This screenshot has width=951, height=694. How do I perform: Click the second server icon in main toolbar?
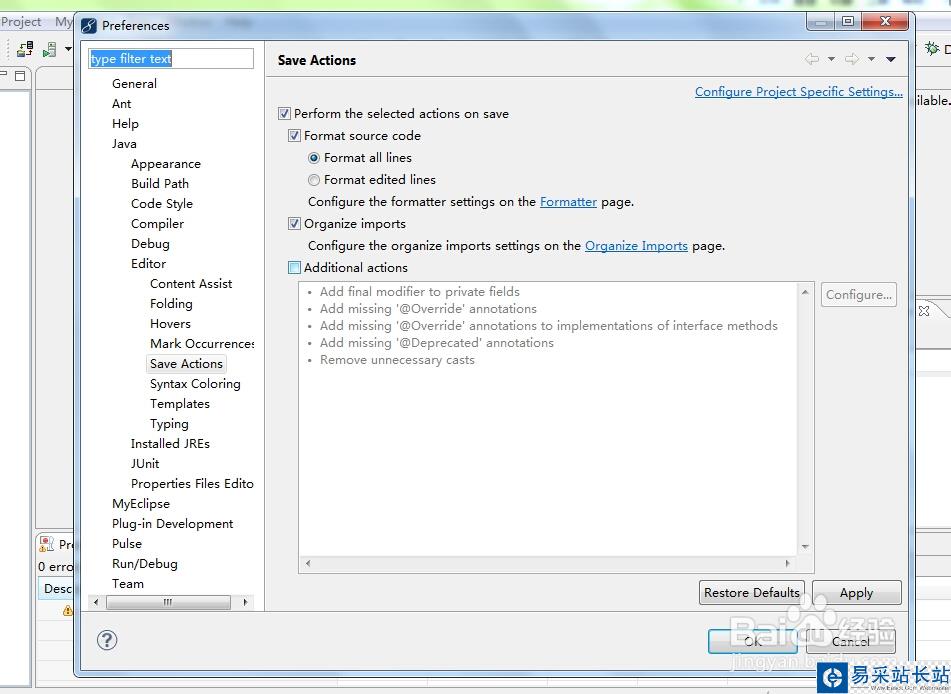[50, 49]
